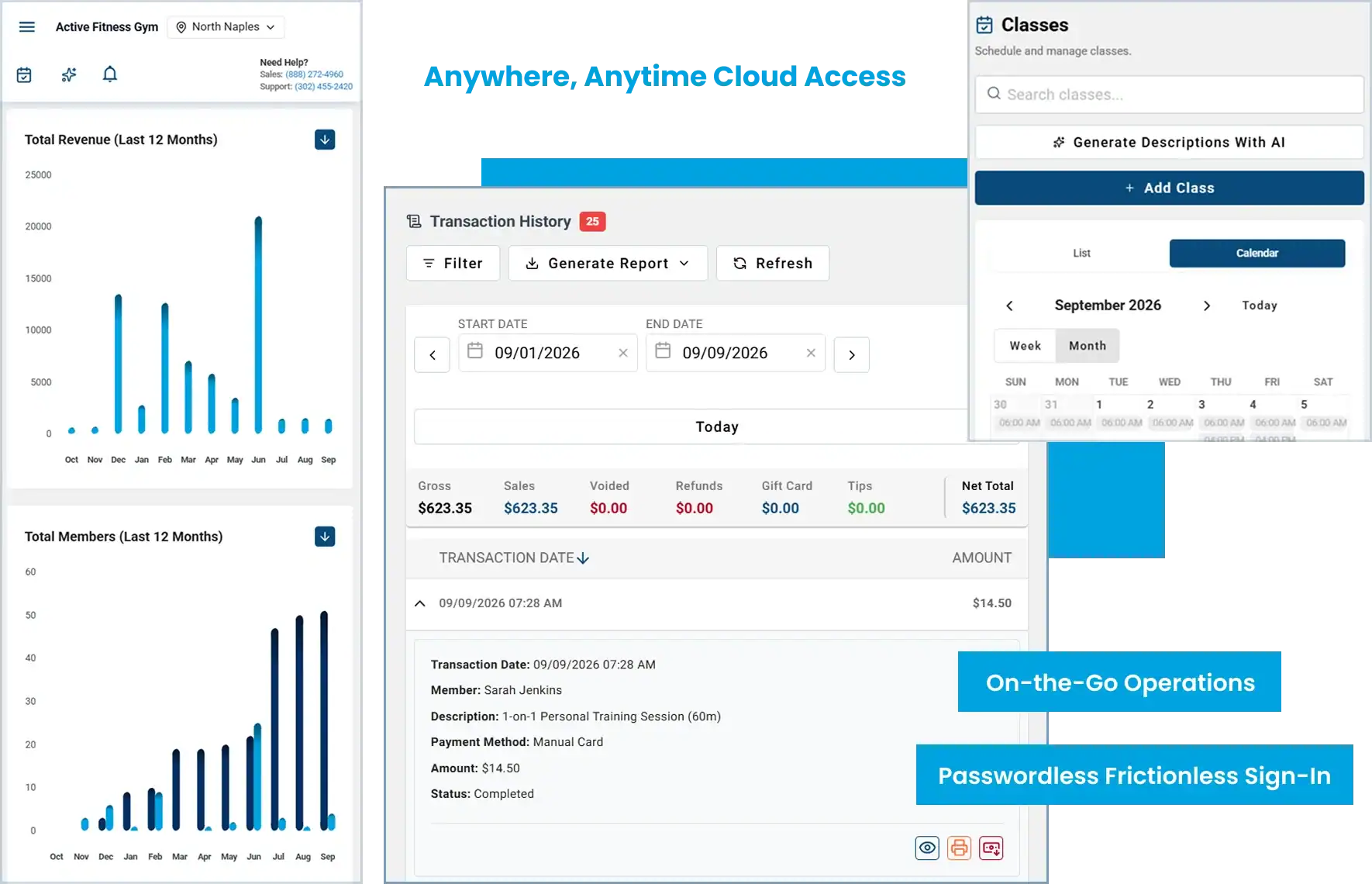
Task: View transaction details with the eye icon
Action: pos(927,848)
